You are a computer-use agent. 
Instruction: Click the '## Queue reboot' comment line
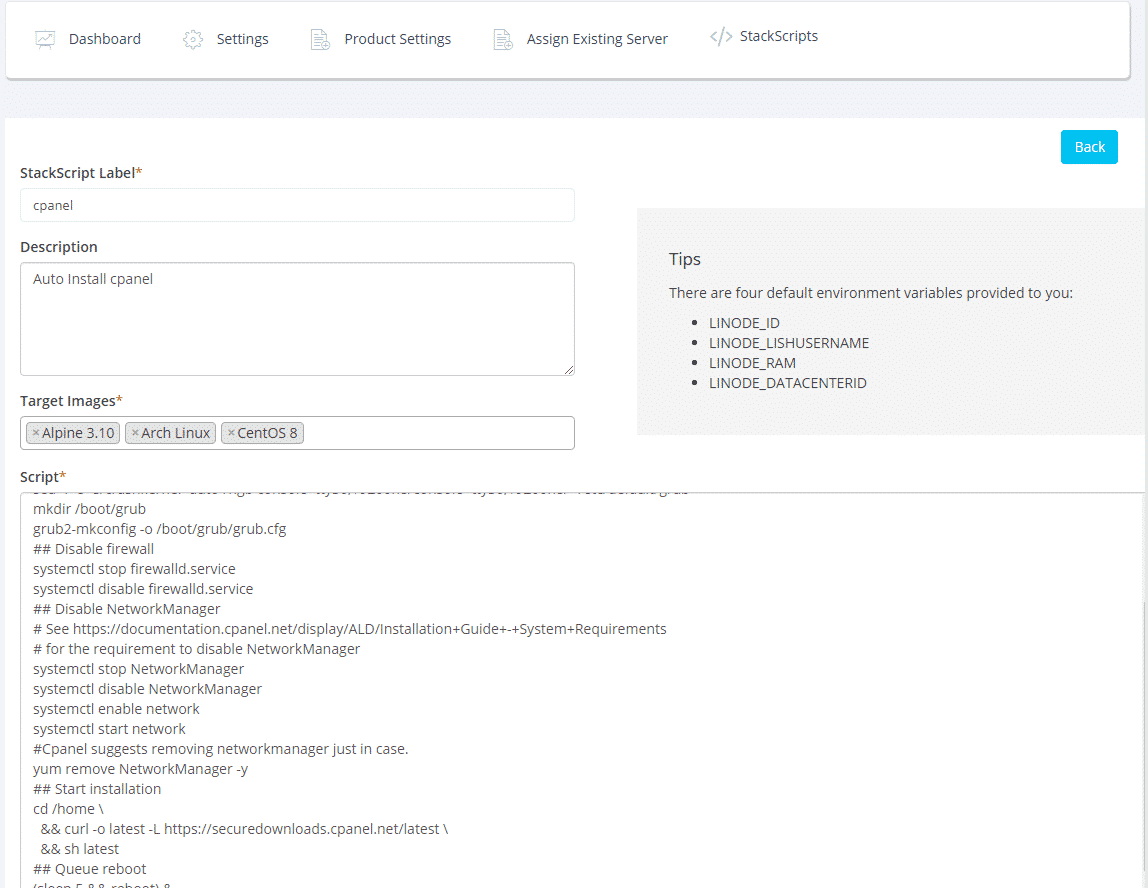(89, 869)
